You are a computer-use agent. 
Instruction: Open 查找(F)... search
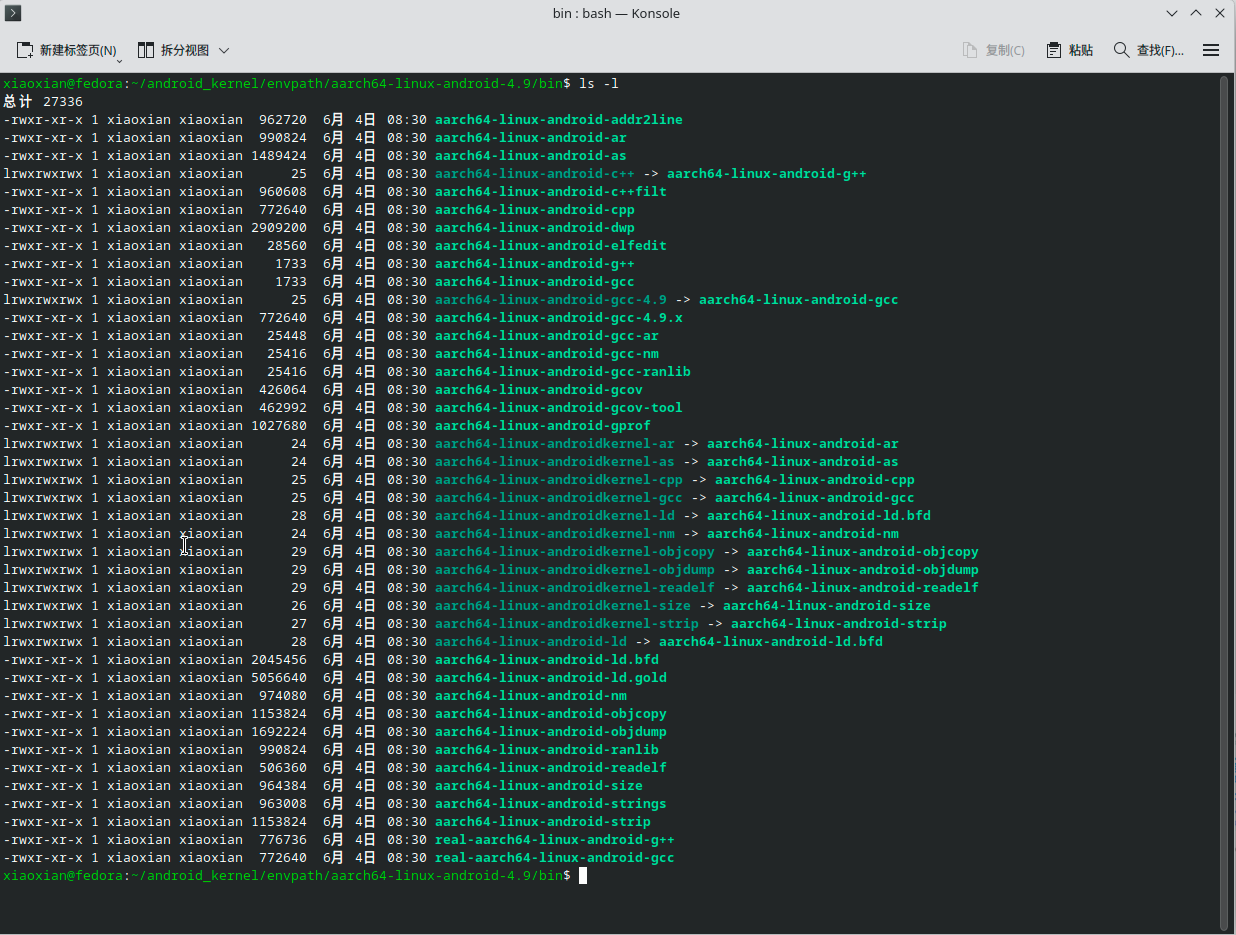click(x=1148, y=50)
